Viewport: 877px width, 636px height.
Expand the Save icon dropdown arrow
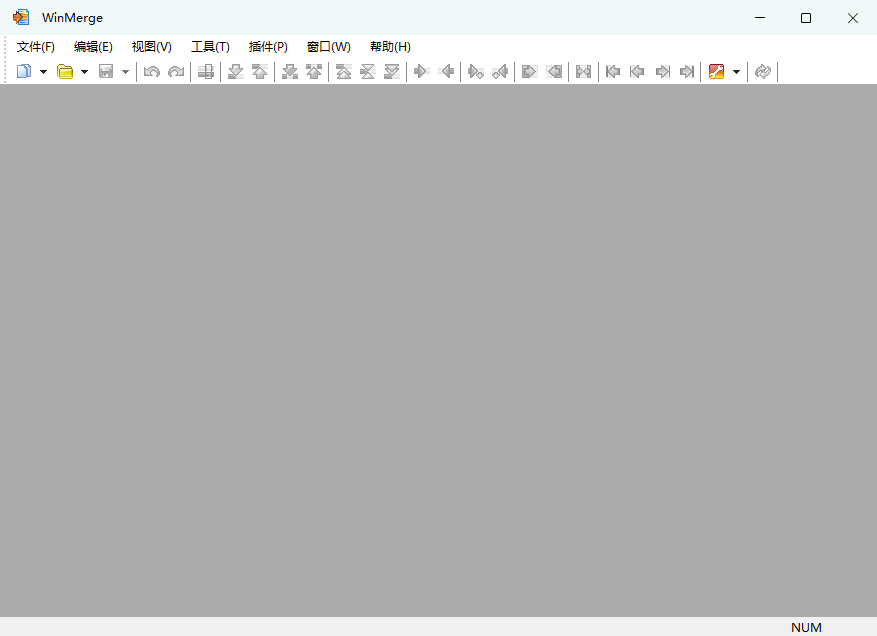coord(125,71)
